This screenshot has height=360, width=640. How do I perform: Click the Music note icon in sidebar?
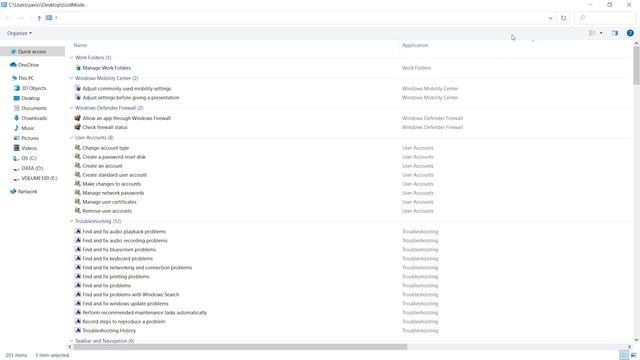tap(16, 128)
